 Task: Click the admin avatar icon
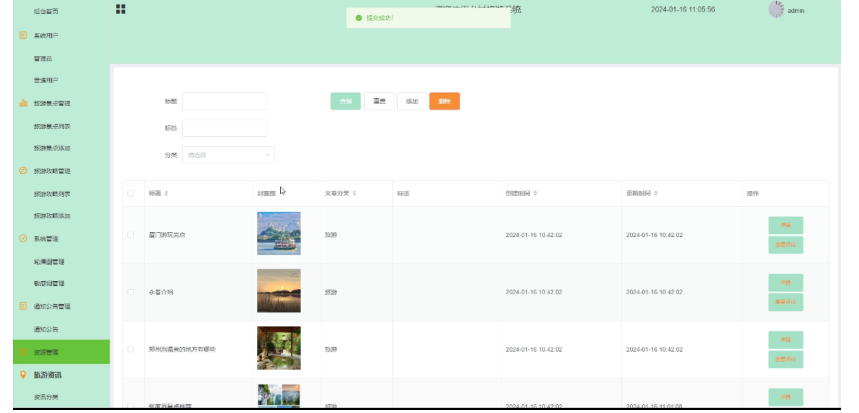click(776, 9)
